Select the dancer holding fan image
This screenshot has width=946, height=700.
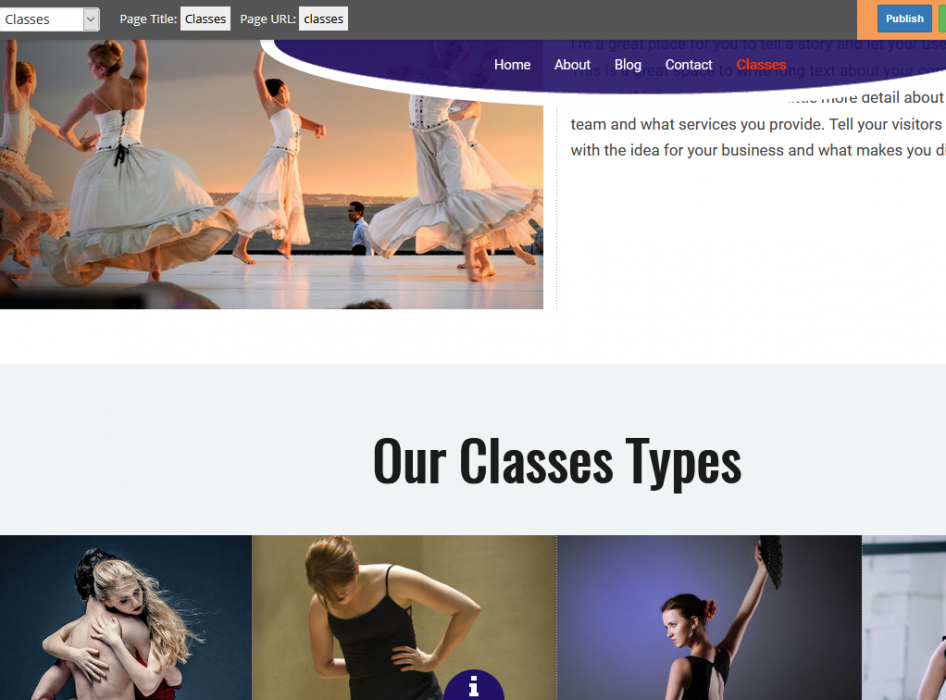click(x=710, y=617)
